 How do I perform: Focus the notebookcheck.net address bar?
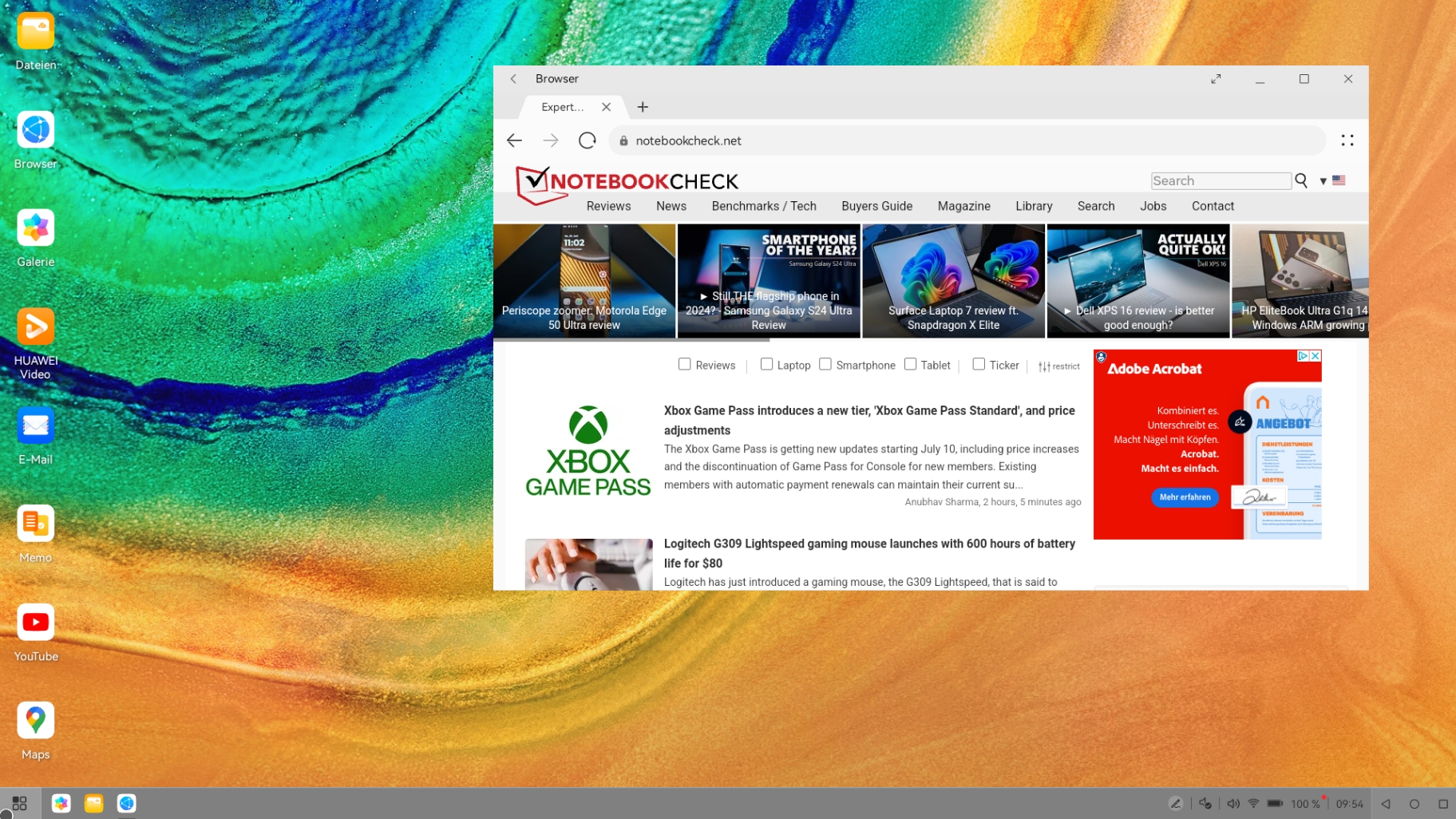[967, 140]
